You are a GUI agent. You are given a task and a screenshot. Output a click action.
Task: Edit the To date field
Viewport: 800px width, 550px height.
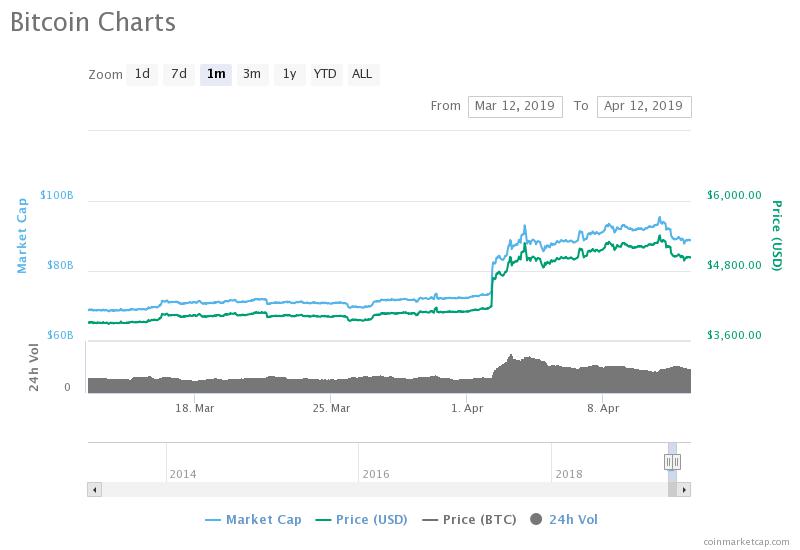[643, 106]
